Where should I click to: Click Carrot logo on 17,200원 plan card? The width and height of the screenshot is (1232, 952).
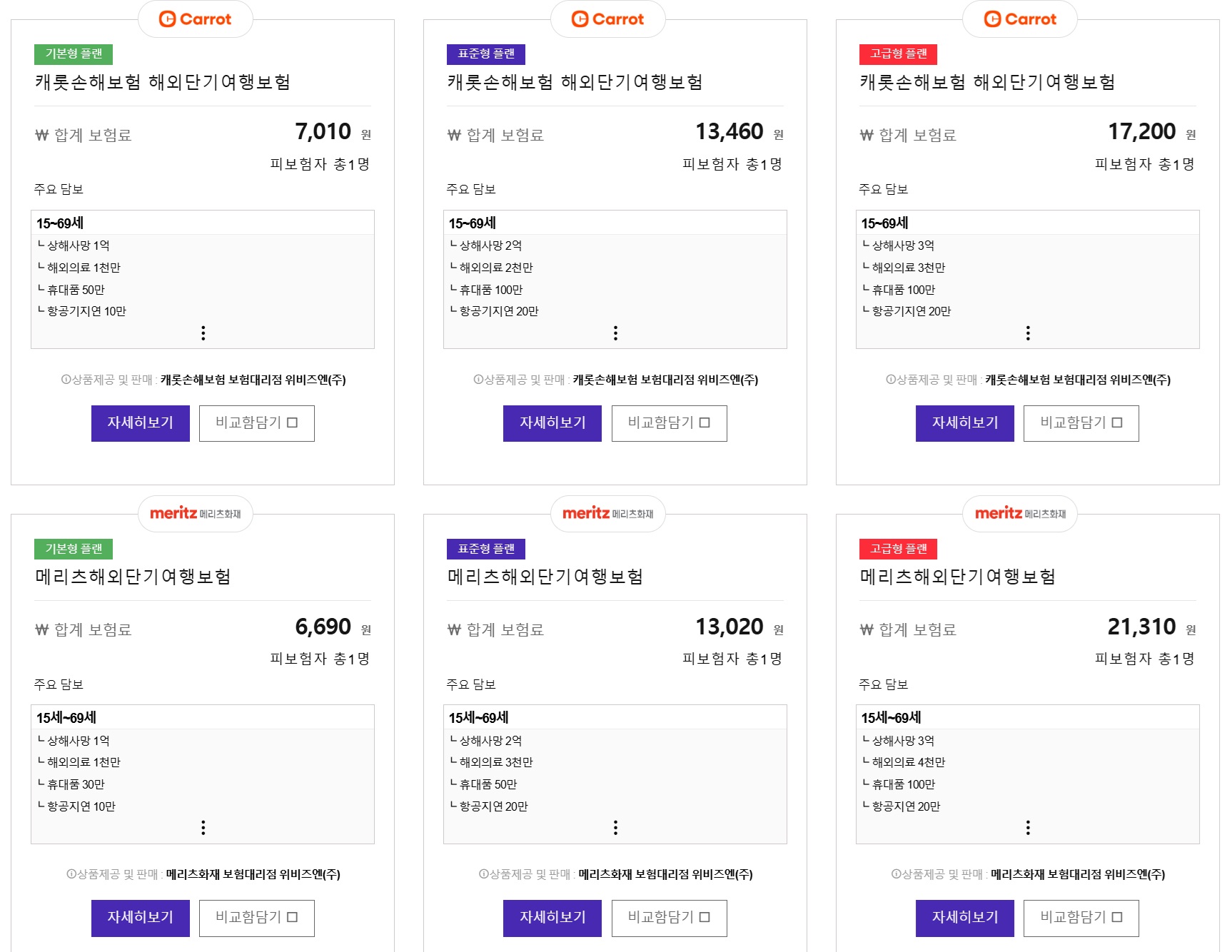tap(1020, 19)
